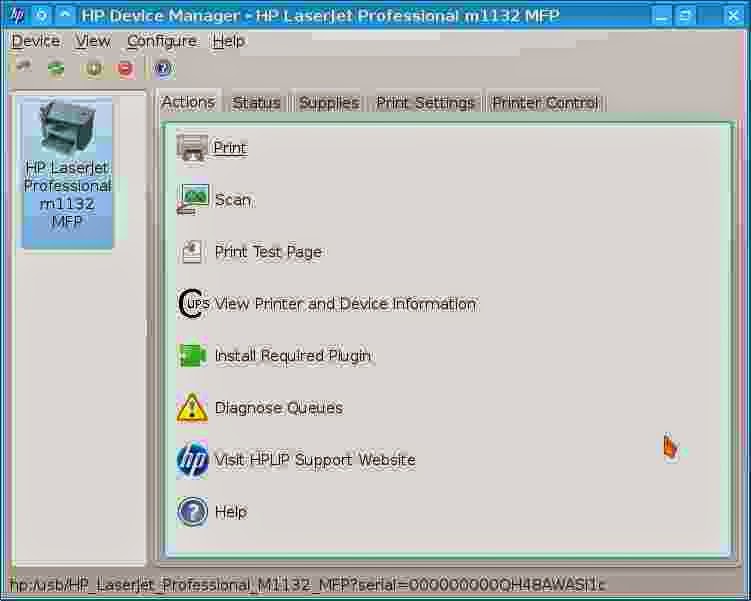Image resolution: width=751 pixels, height=601 pixels.
Task: Select Print Test Page action
Action: (x=268, y=252)
